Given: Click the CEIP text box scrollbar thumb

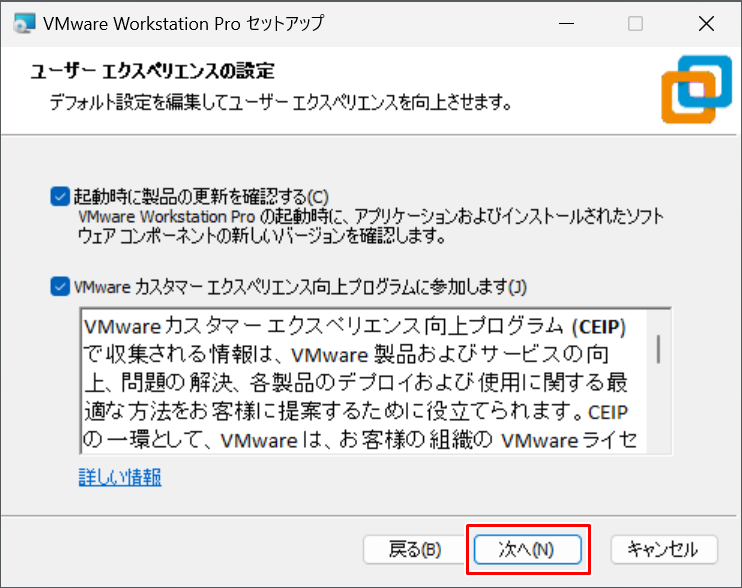Looking at the screenshot, I should pyautogui.click(x=658, y=347).
